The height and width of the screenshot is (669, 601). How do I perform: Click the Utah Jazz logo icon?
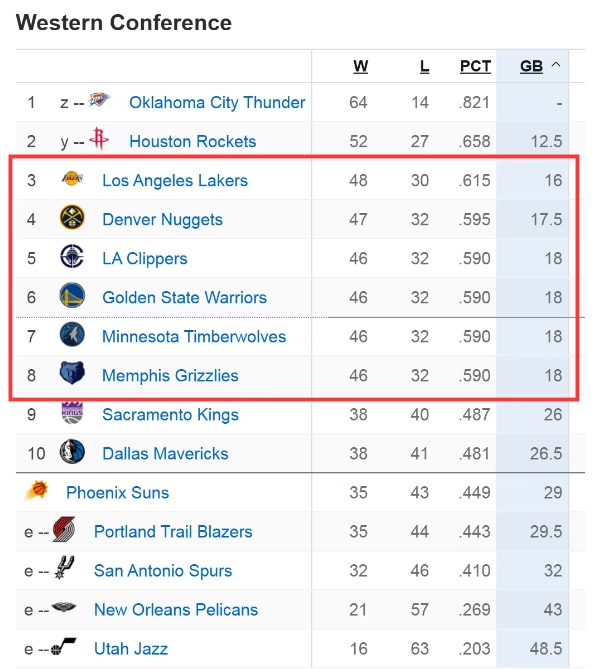pyautogui.click(x=64, y=646)
